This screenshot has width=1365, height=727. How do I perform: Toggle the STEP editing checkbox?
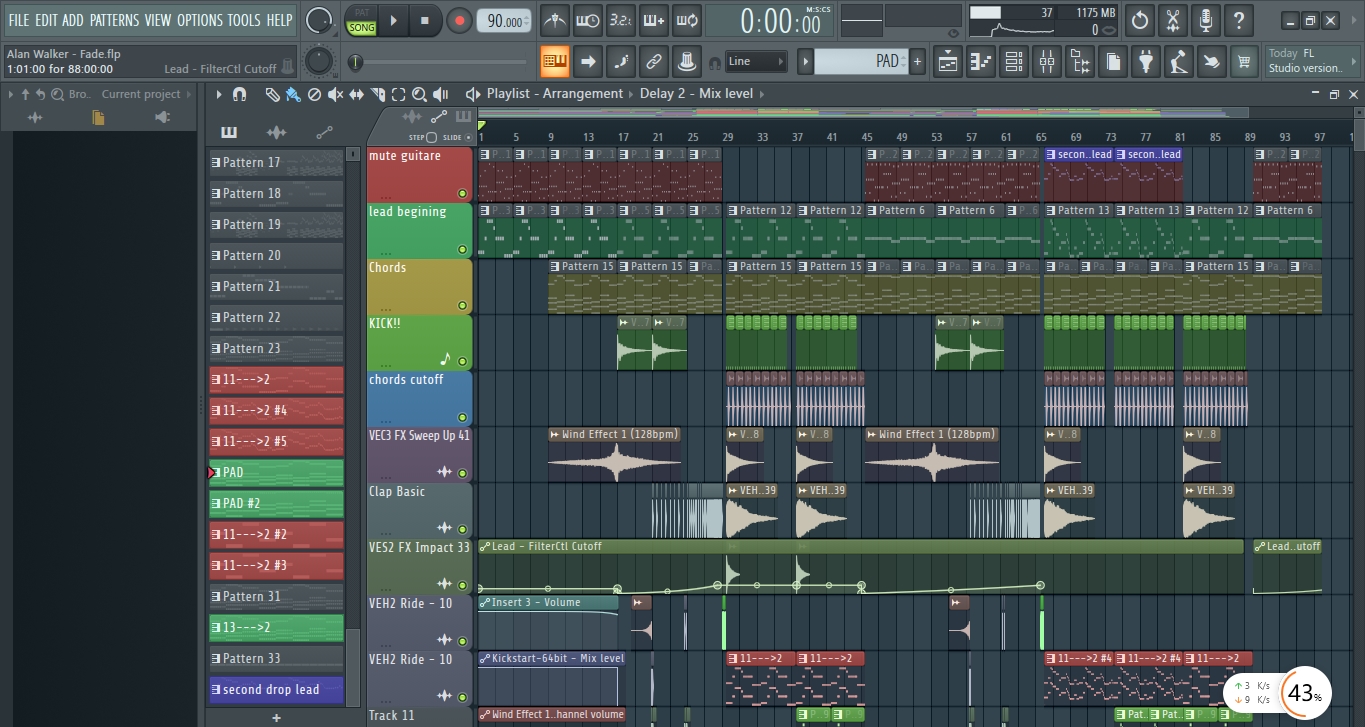coord(431,137)
